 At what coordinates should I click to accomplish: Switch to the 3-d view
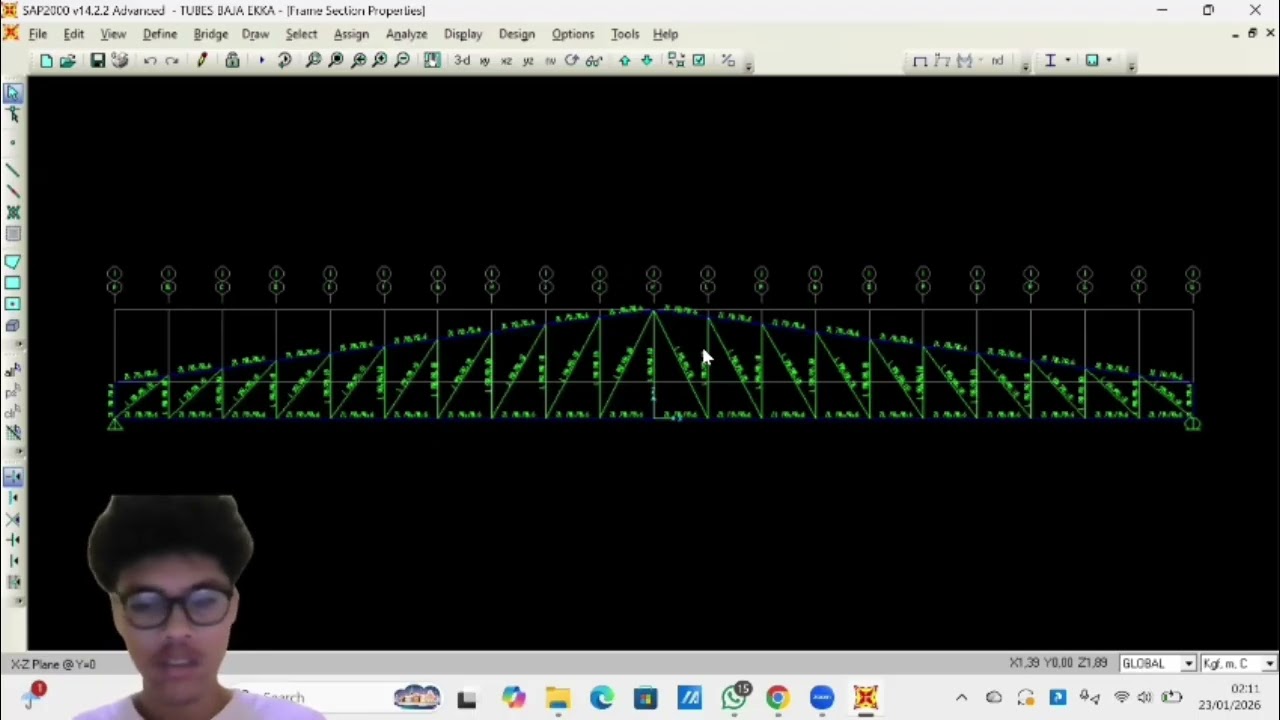click(462, 61)
